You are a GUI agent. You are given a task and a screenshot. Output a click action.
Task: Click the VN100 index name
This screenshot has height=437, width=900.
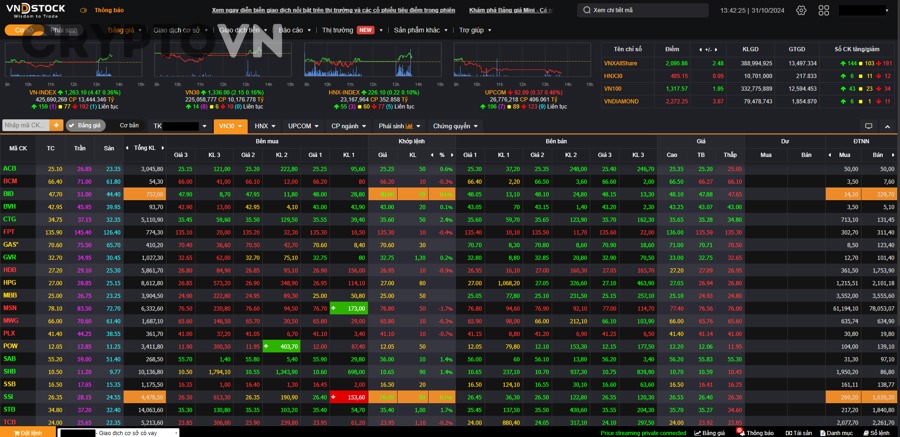point(612,88)
